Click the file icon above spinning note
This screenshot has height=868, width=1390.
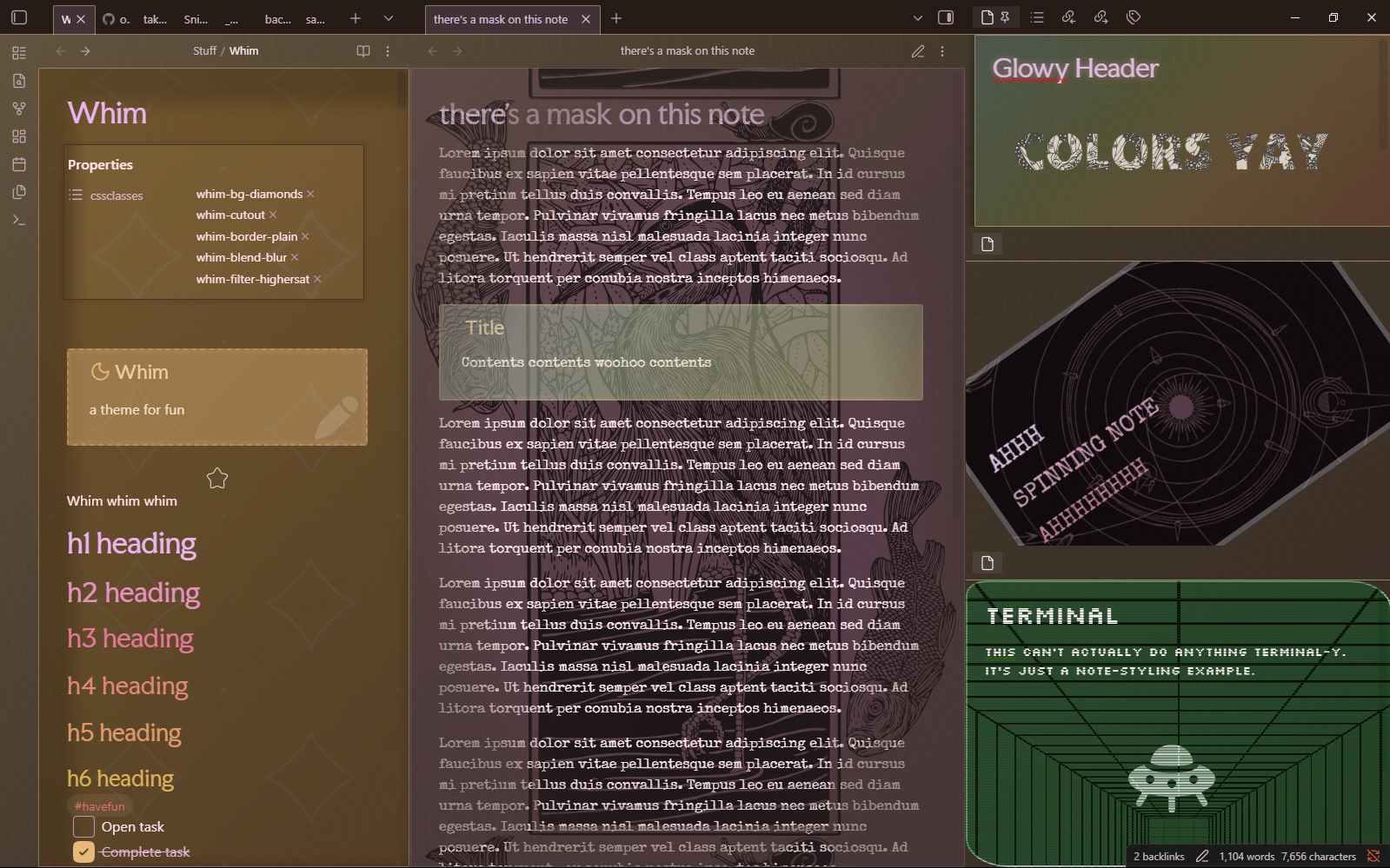[988, 244]
